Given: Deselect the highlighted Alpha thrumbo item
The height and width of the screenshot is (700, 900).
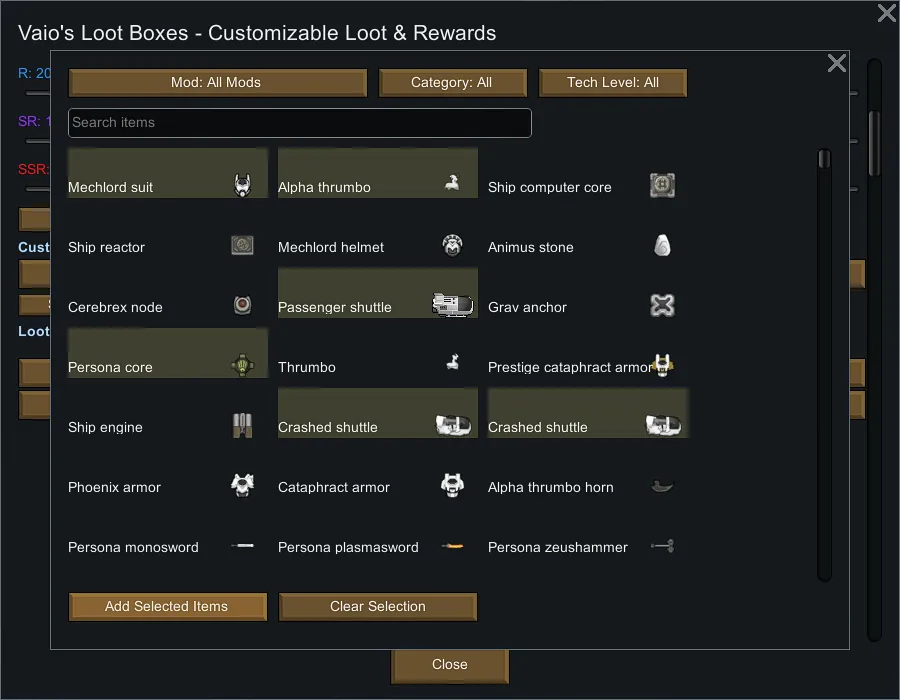Looking at the screenshot, I should click(377, 174).
